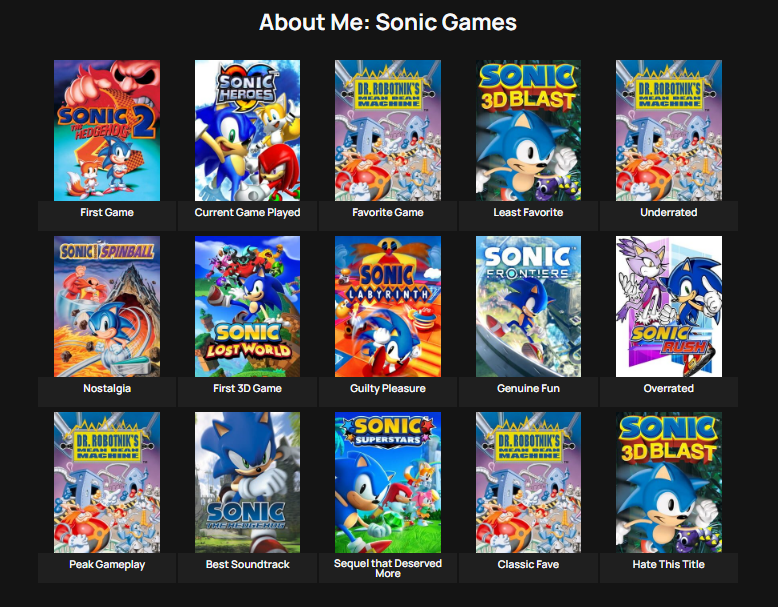Open the Sonic Frontiers cover

click(x=528, y=306)
